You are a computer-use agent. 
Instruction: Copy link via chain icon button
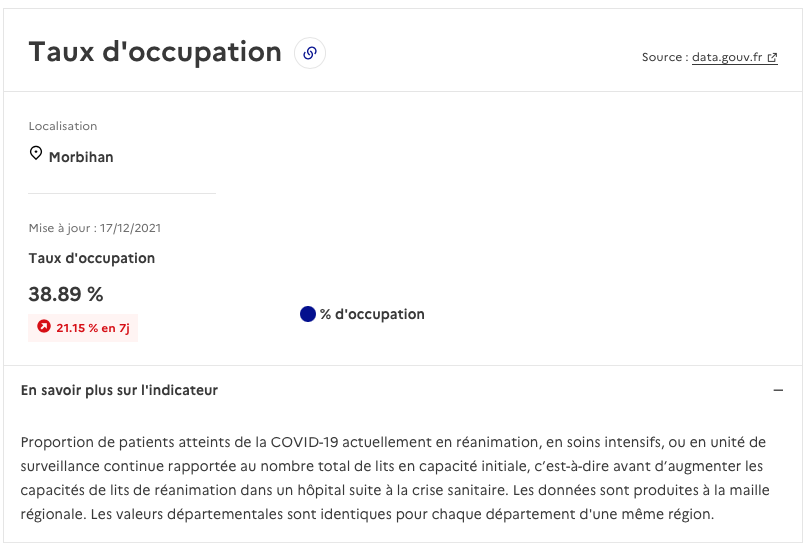point(310,53)
